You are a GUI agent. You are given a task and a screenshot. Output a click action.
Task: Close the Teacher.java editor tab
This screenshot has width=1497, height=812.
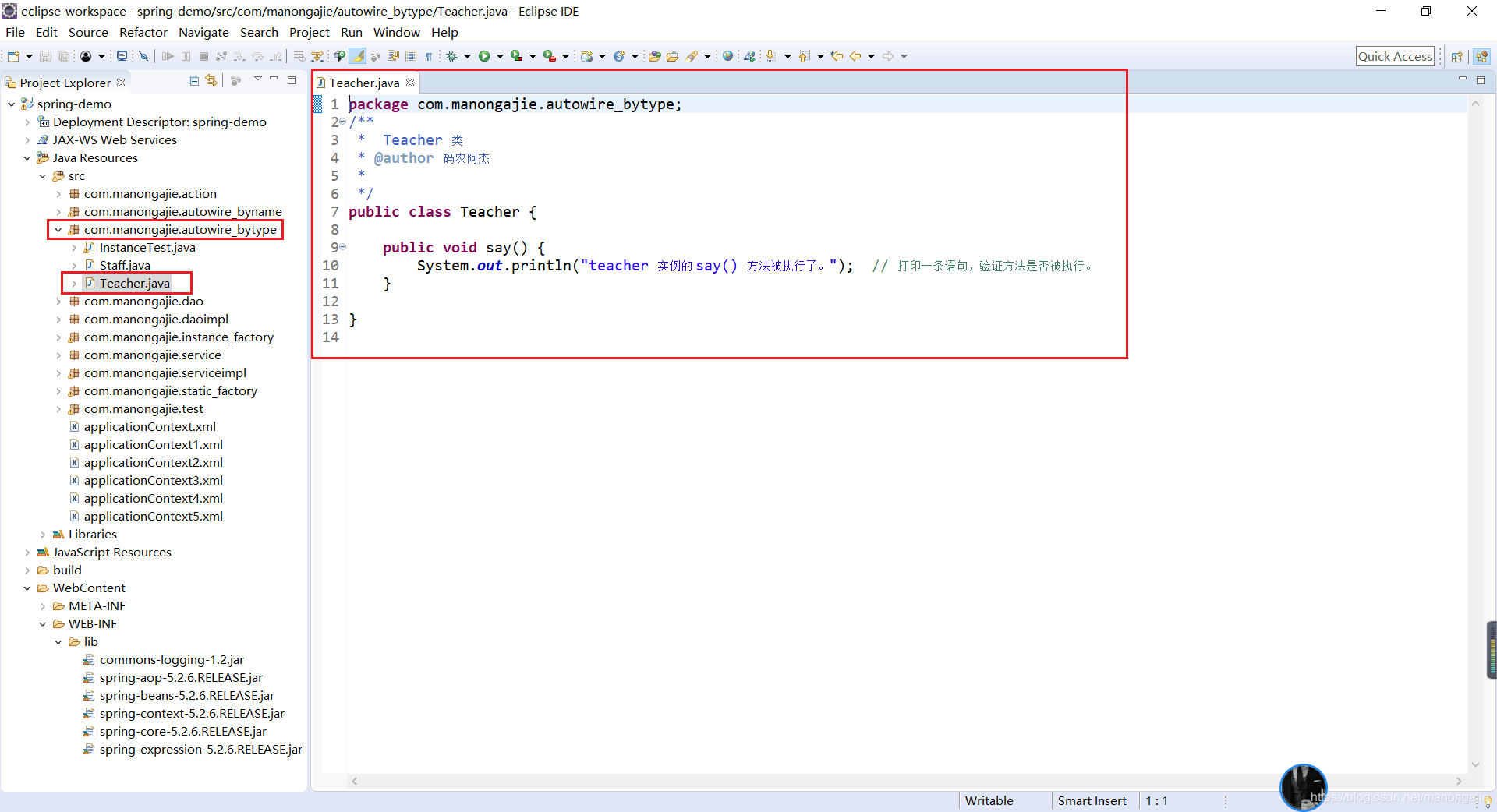click(x=410, y=83)
